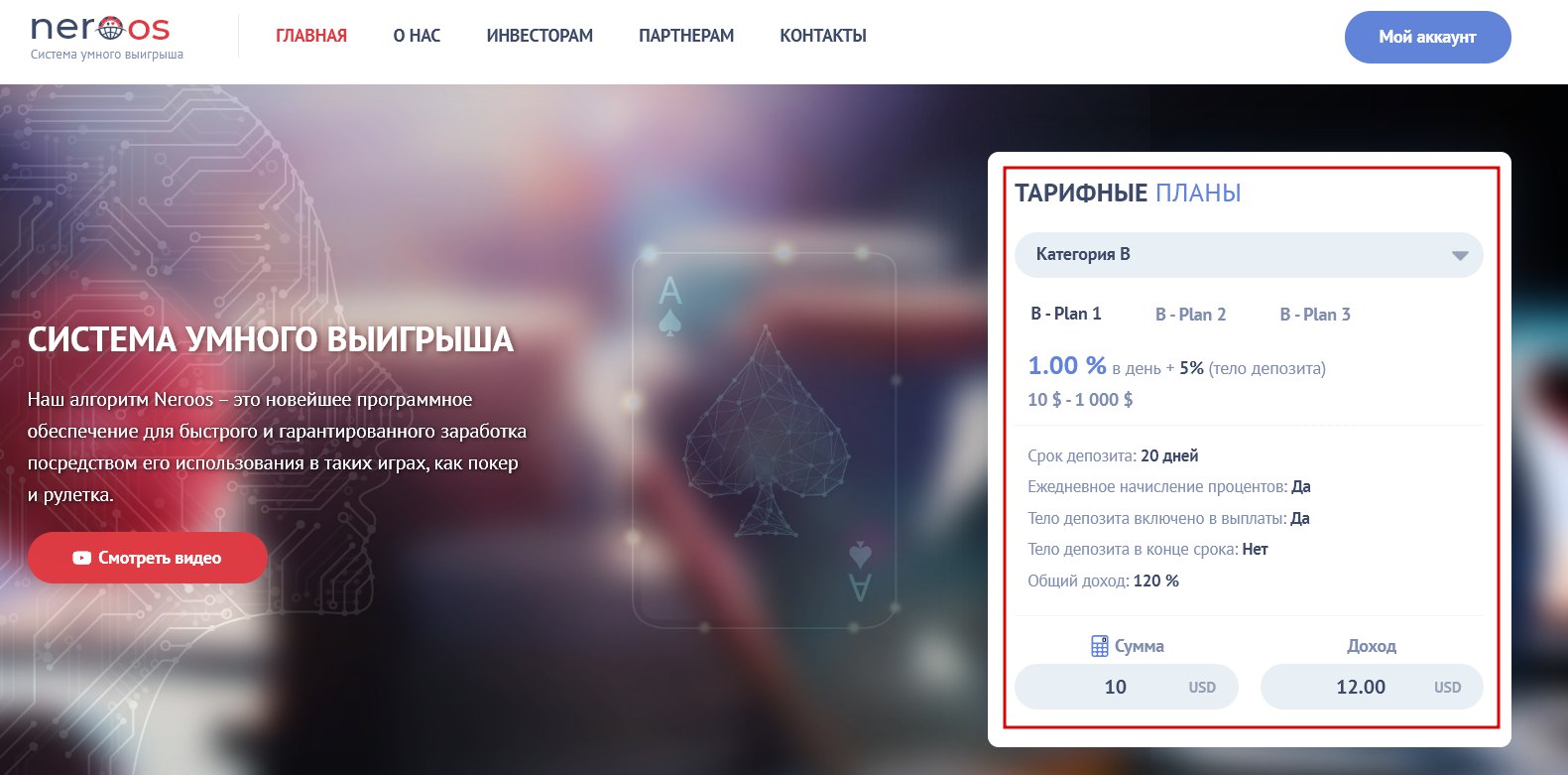Switch to B - Plan 2 tab
This screenshot has width=1568, height=775.
tap(1190, 315)
